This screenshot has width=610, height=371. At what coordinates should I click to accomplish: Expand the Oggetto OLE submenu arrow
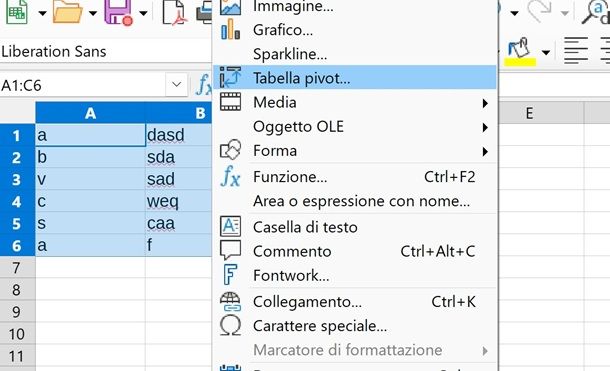485,128
